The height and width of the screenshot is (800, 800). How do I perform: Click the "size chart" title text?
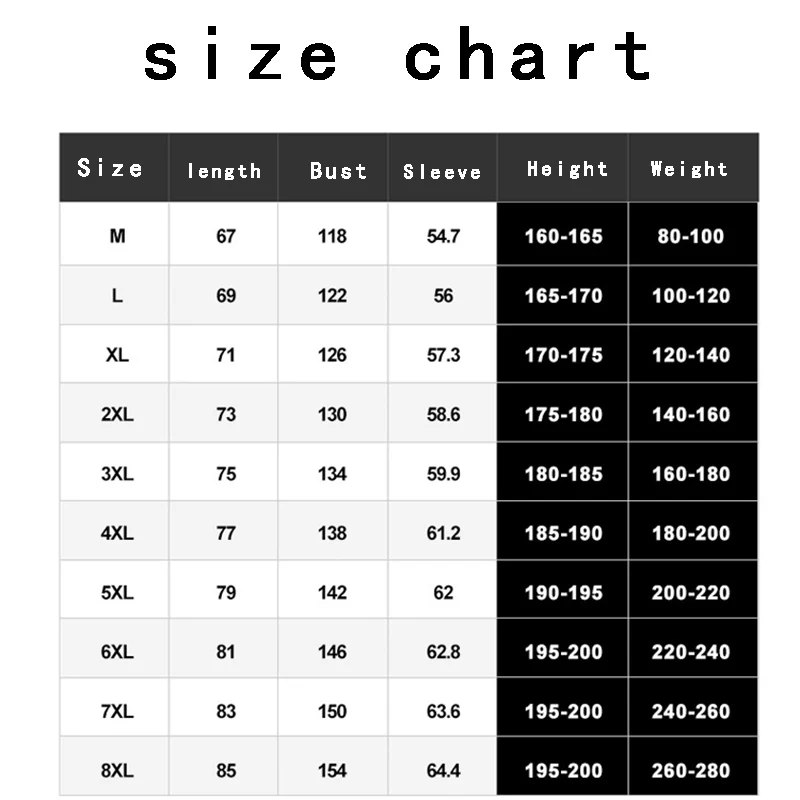click(398, 57)
